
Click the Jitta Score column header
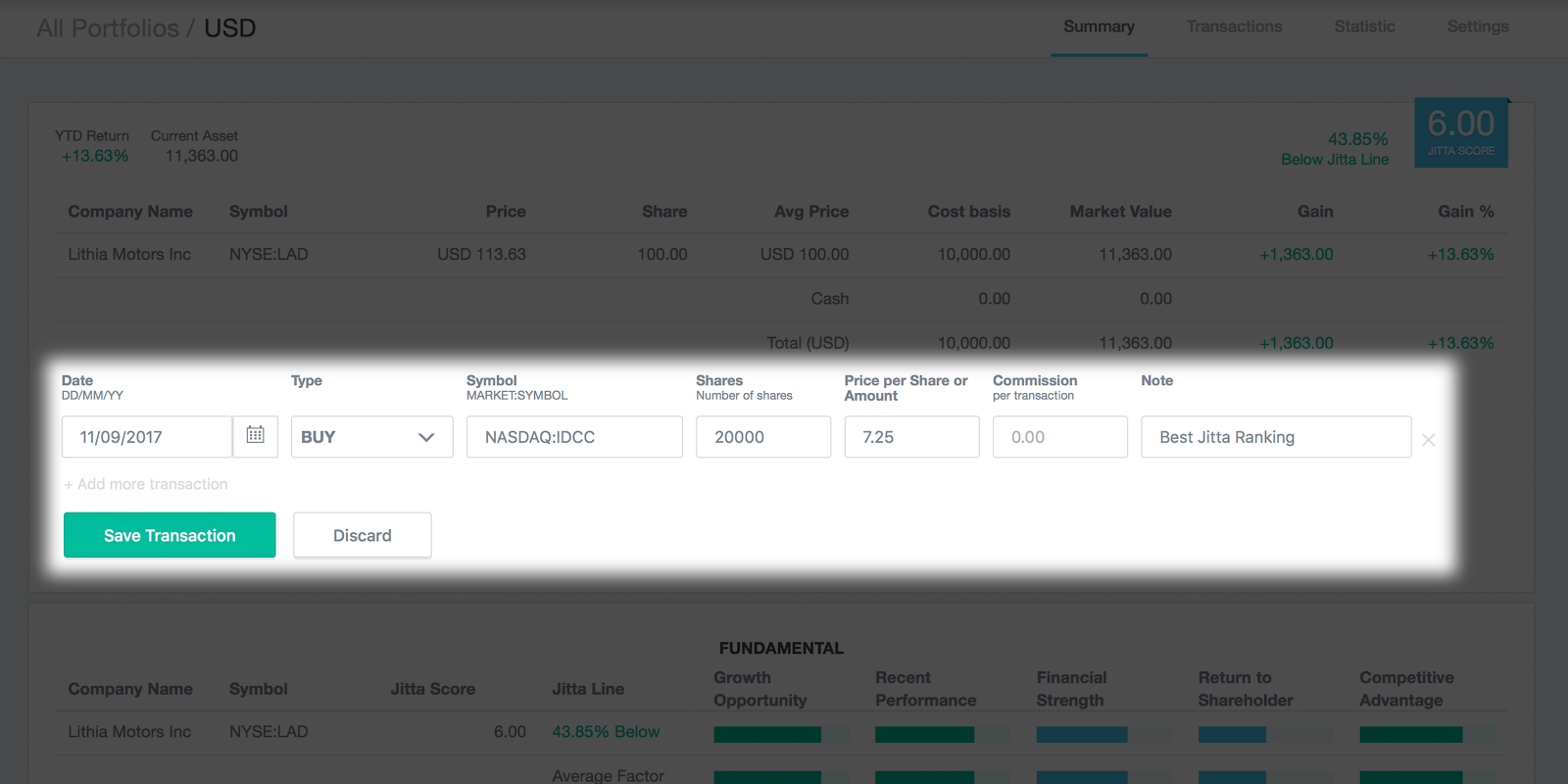click(432, 689)
